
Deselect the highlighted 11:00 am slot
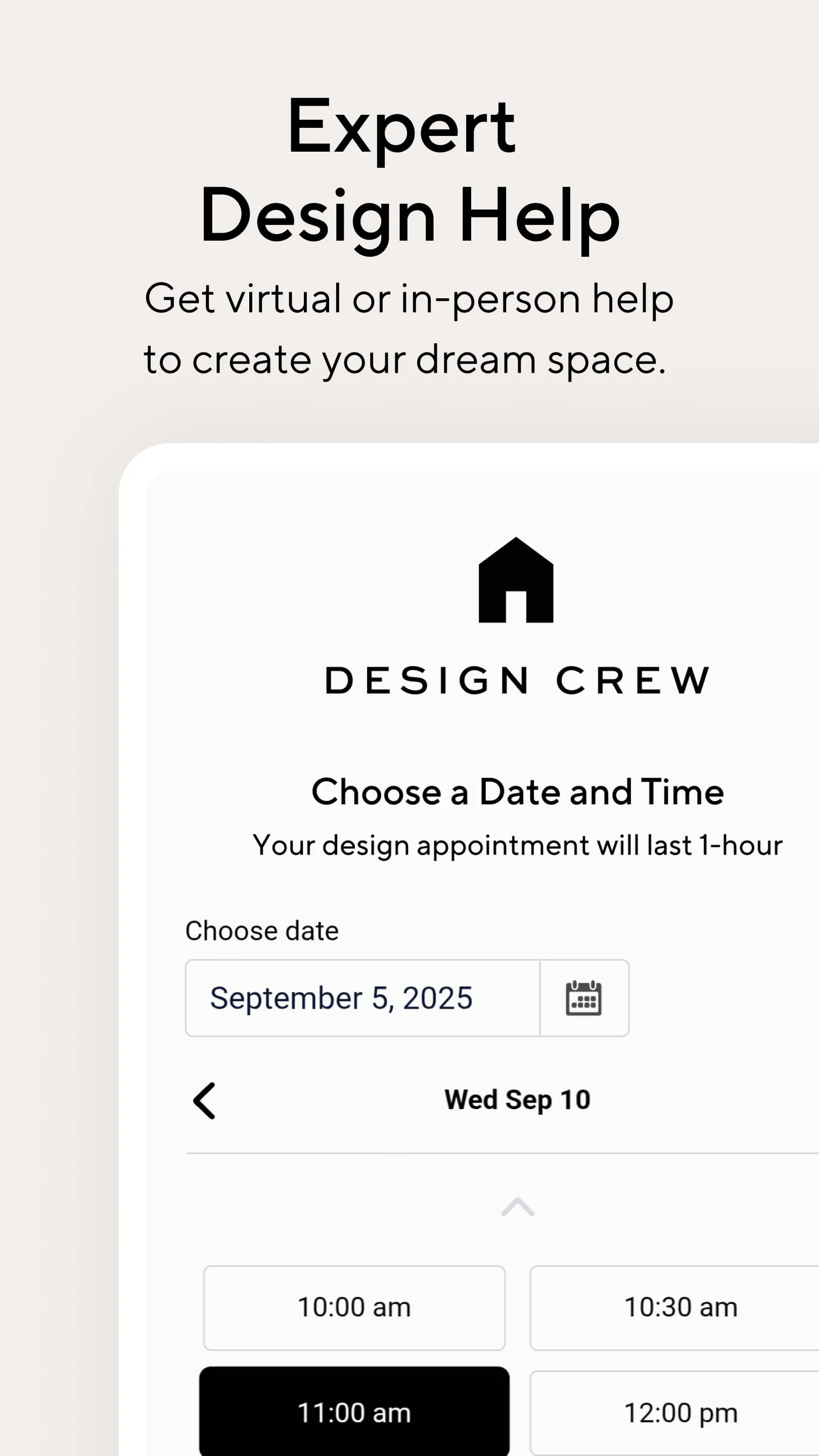[354, 1413]
